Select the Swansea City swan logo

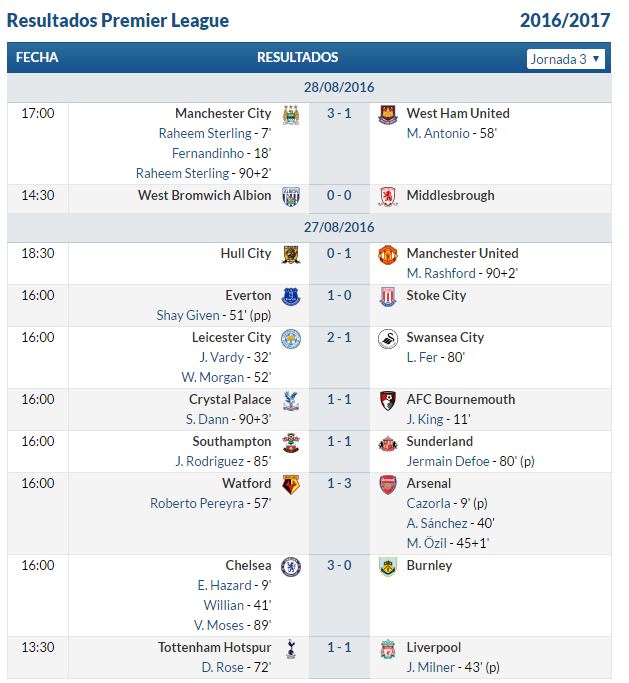388,339
